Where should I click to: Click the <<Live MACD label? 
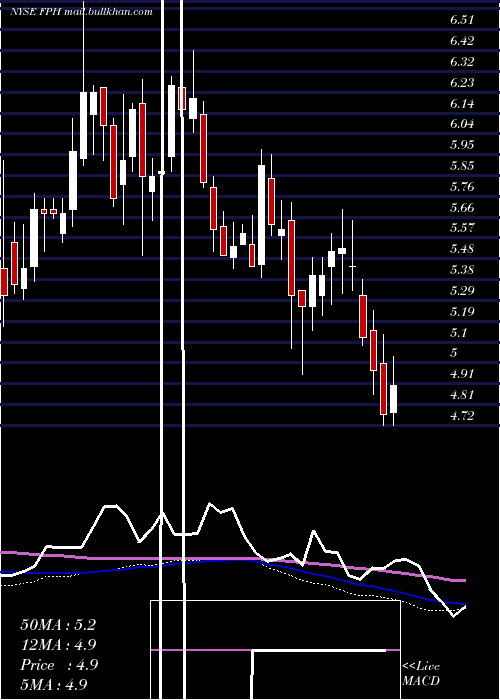tap(421, 674)
